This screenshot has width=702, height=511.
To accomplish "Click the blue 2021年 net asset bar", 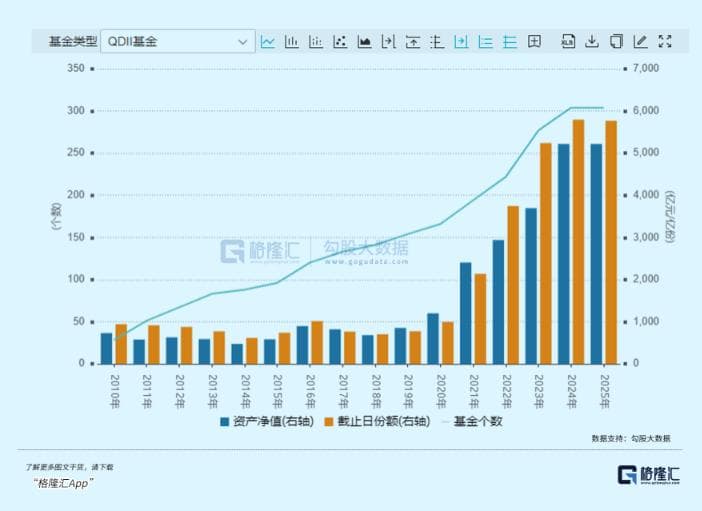I will click(x=466, y=312).
